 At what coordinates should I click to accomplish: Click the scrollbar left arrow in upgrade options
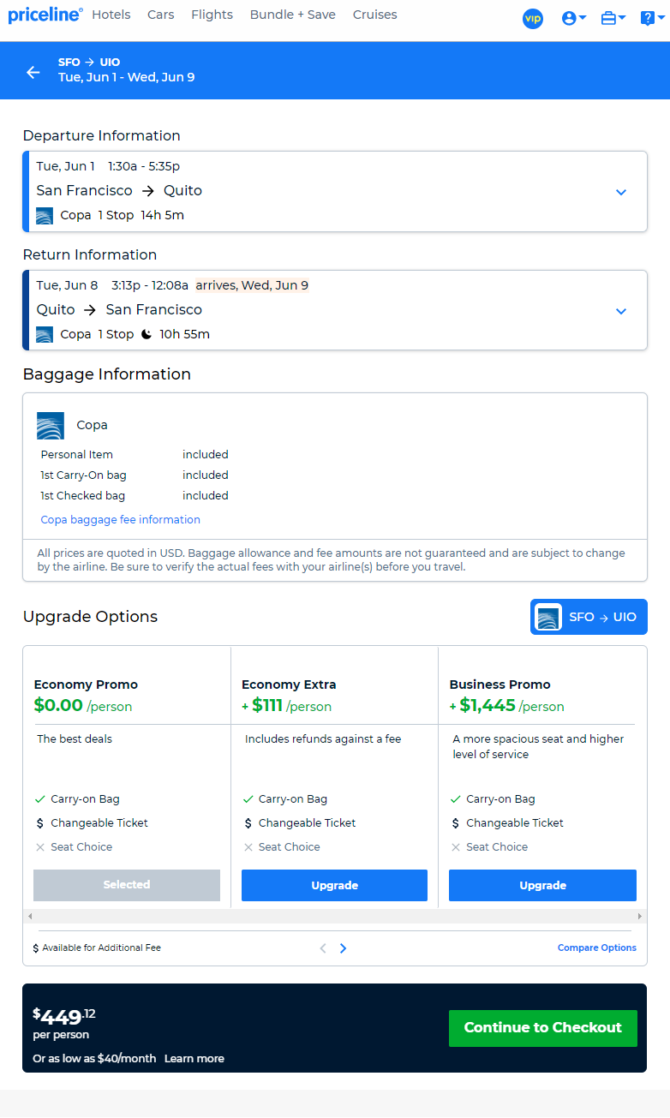pyautogui.click(x=30, y=916)
